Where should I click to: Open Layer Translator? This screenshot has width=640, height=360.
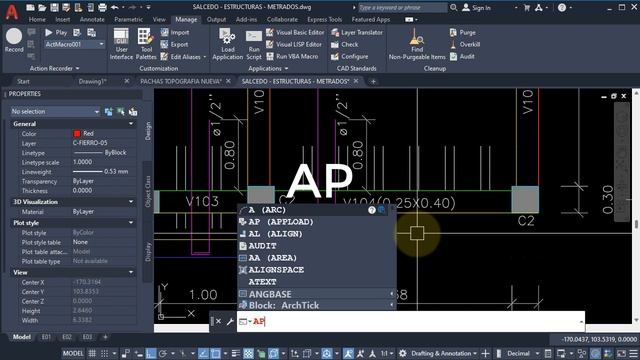(x=357, y=32)
